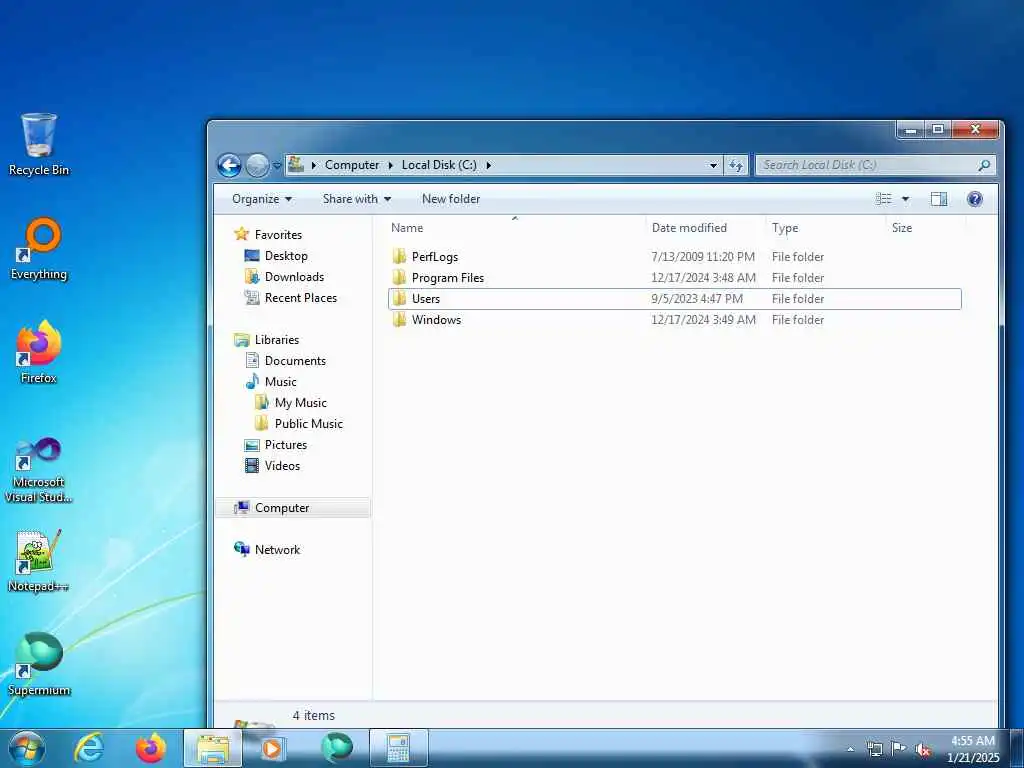Click the Explorer Forward arrow button
1024x768 pixels.
click(257, 165)
